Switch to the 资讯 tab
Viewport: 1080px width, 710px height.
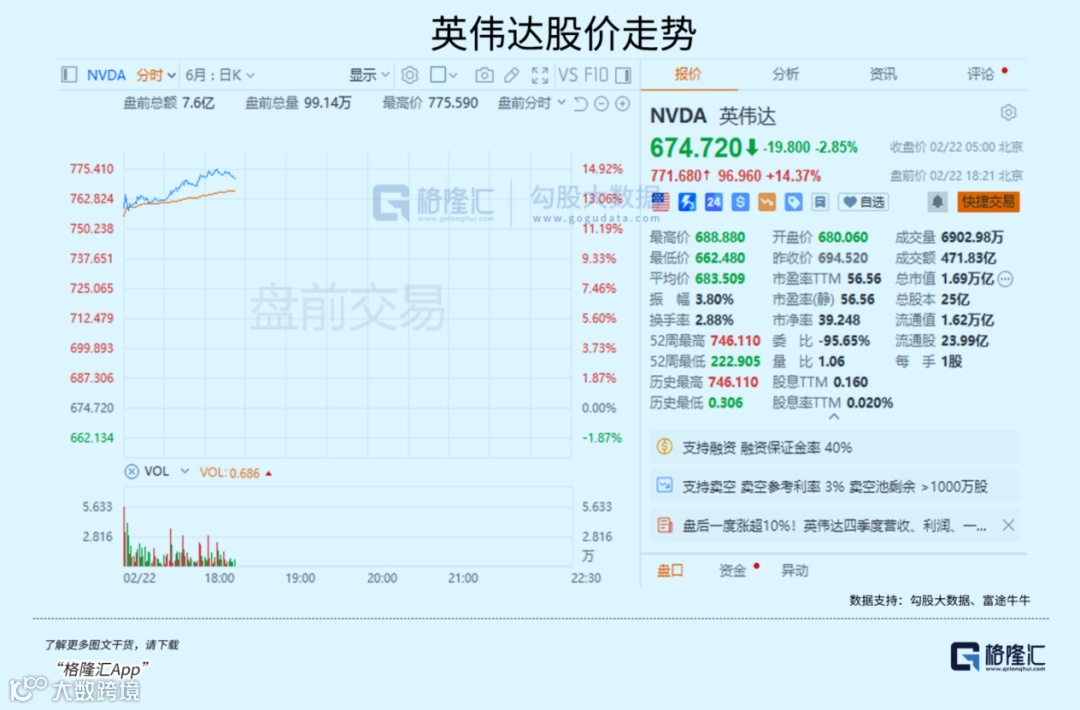click(883, 74)
